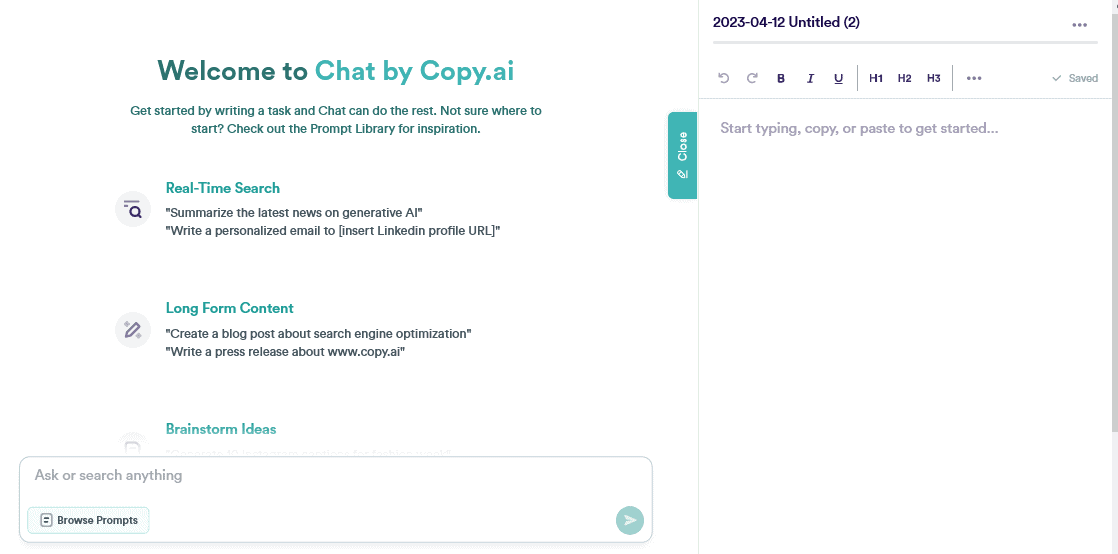Apply Heading 2 style
The width and height of the screenshot is (1118, 554).
coord(904,78)
